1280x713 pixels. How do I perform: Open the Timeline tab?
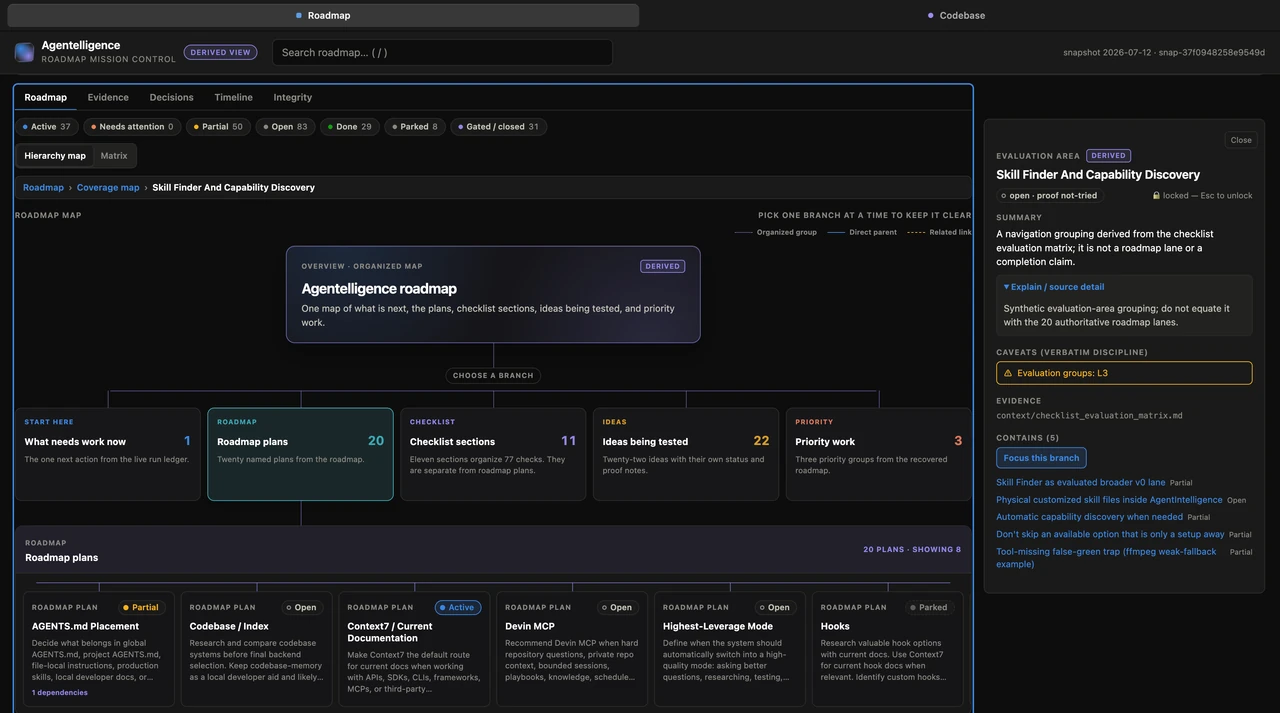pyautogui.click(x=233, y=97)
